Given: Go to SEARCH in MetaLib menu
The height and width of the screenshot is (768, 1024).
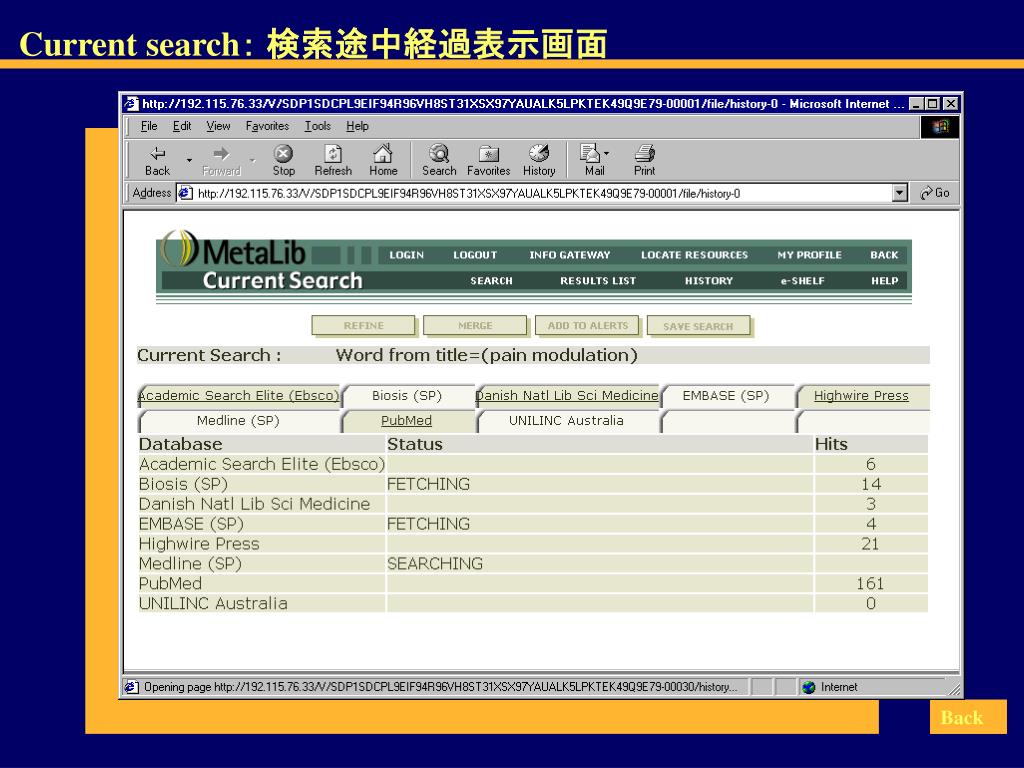Looking at the screenshot, I should 491,281.
